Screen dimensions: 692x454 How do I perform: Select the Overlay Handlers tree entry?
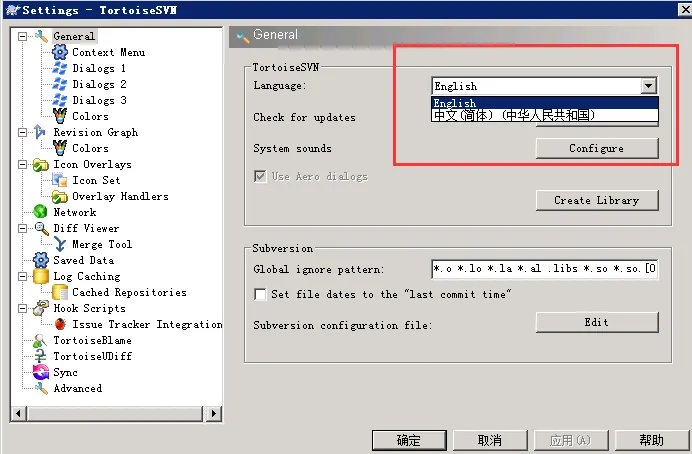click(120, 196)
